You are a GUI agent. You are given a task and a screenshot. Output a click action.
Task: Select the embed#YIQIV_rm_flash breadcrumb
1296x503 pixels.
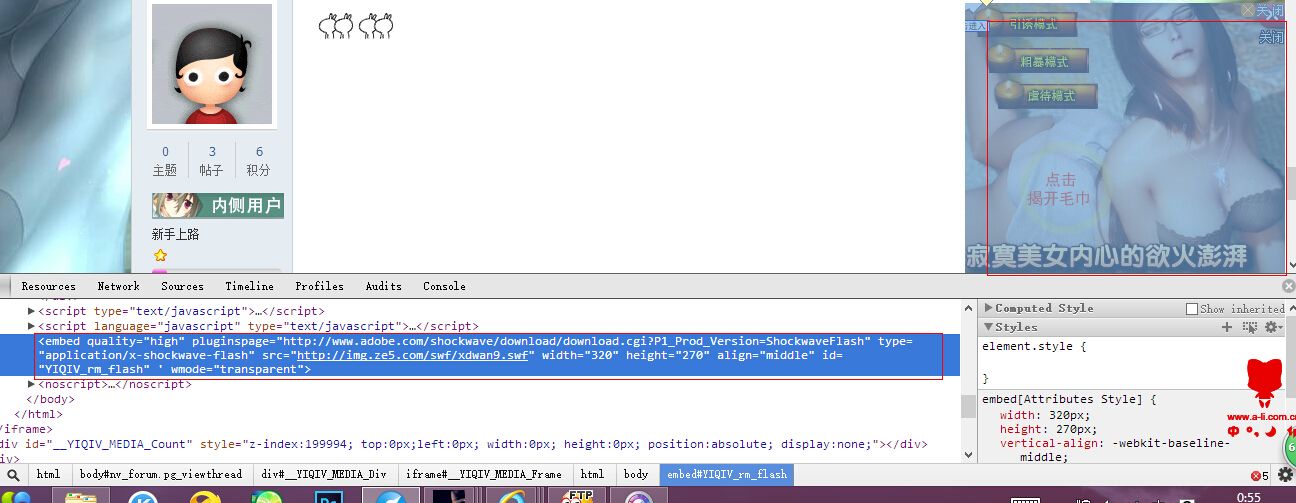pos(727,475)
